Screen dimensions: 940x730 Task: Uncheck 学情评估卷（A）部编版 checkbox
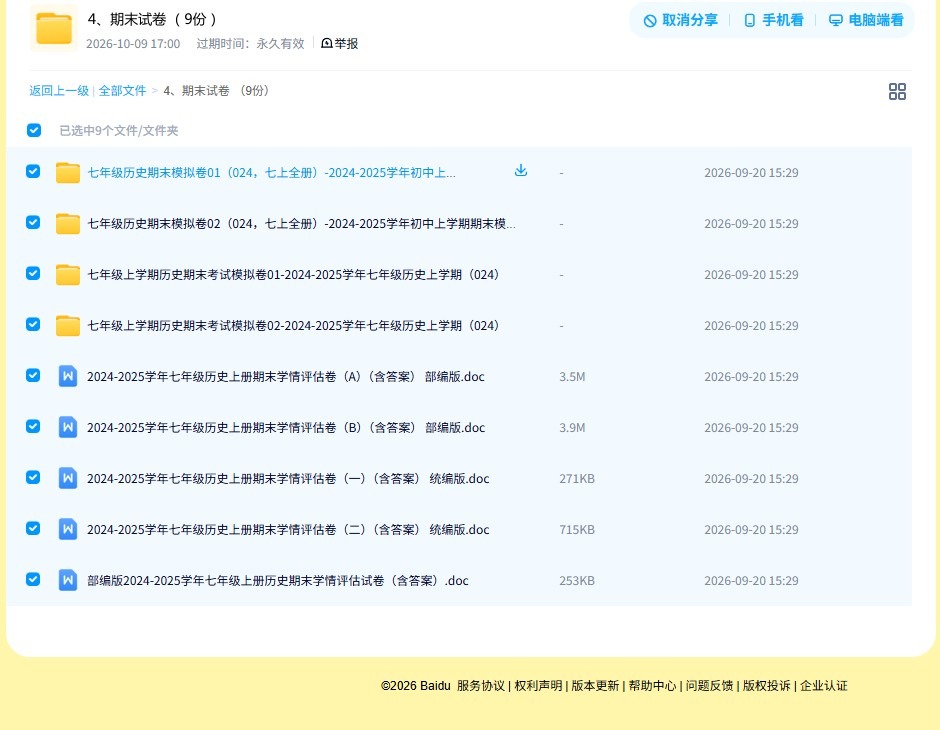34,375
